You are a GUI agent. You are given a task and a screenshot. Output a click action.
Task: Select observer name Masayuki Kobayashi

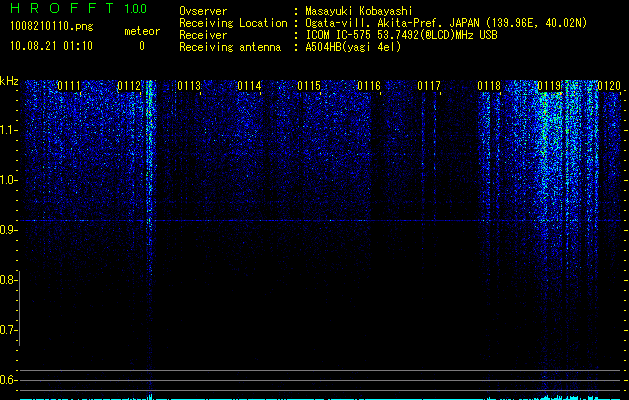click(358, 11)
